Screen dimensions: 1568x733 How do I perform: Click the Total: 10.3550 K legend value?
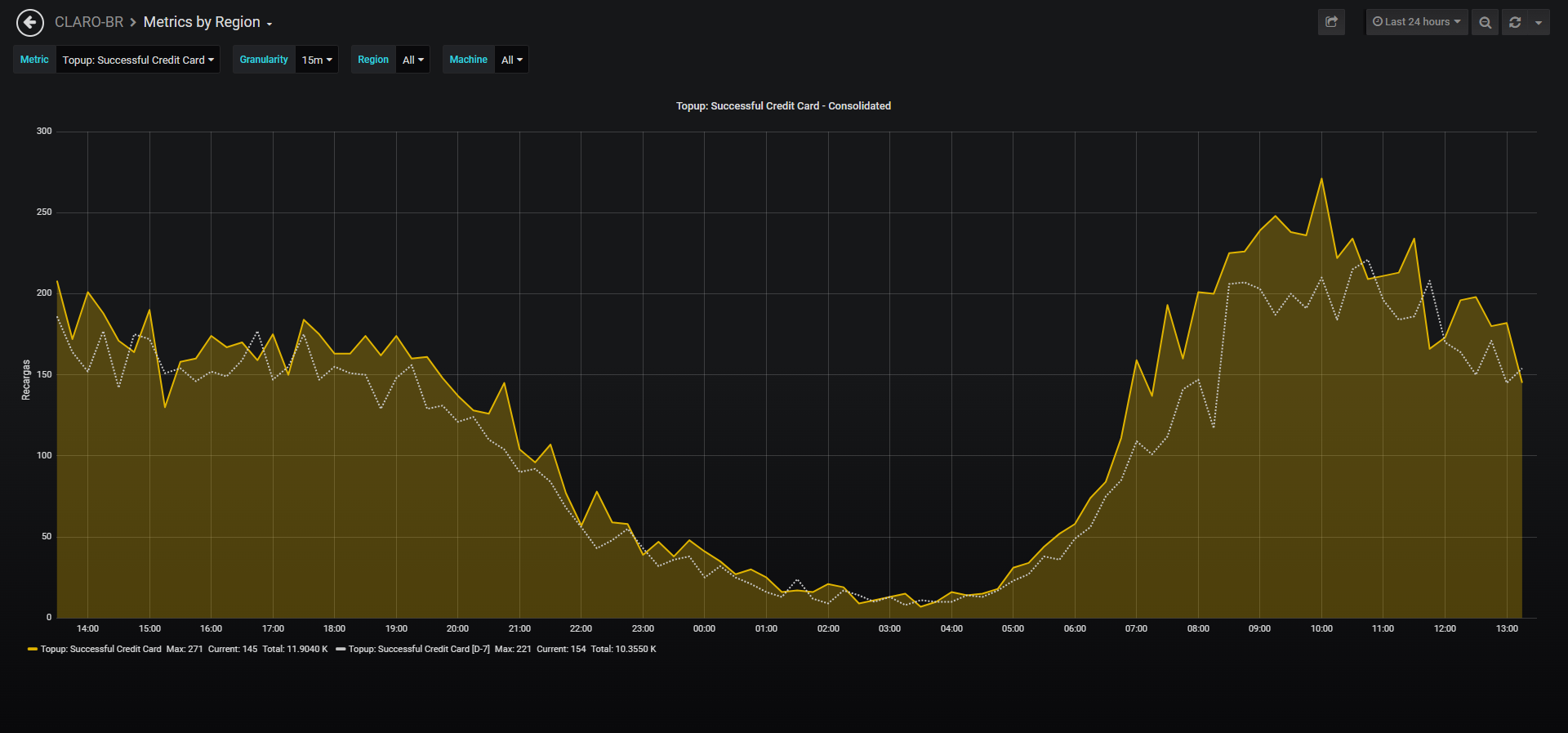[624, 650]
